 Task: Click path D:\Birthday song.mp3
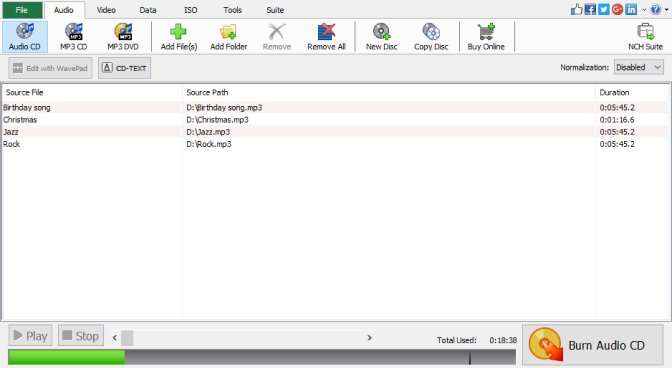coord(224,108)
